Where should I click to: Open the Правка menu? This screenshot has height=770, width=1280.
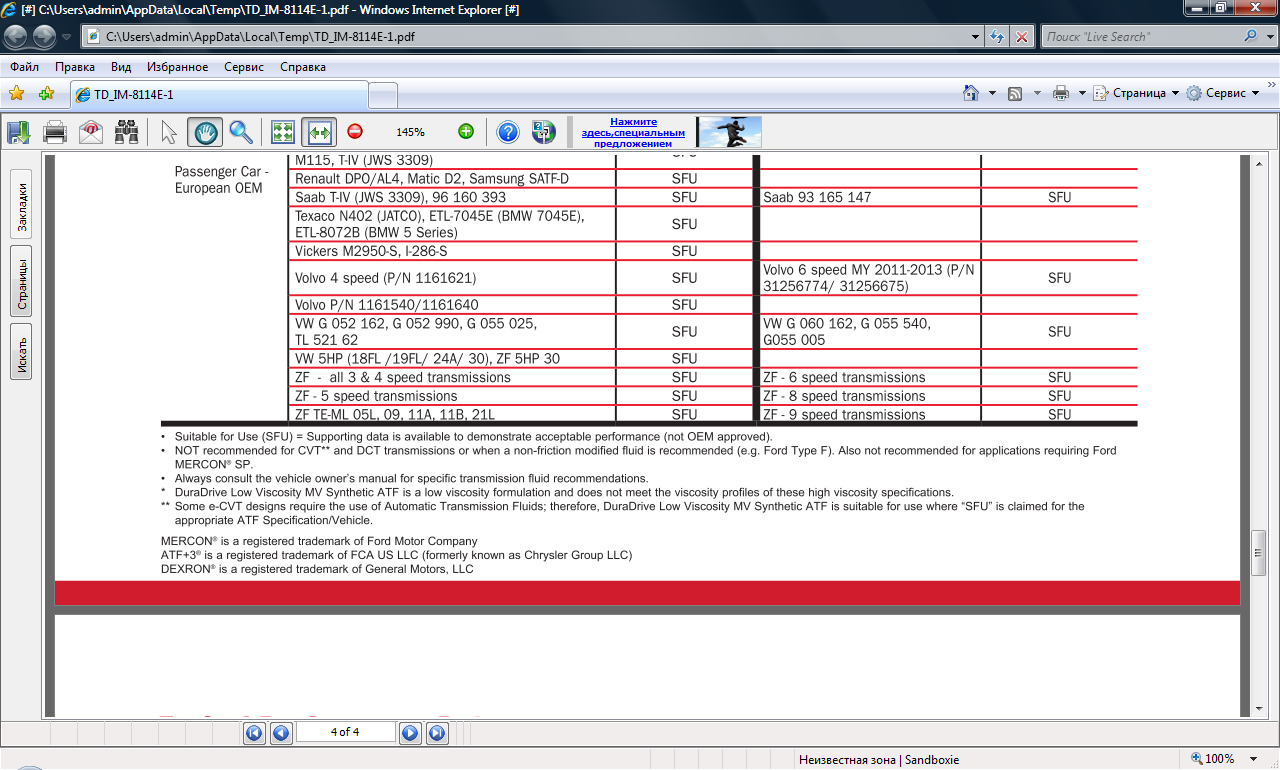pyautogui.click(x=75, y=67)
